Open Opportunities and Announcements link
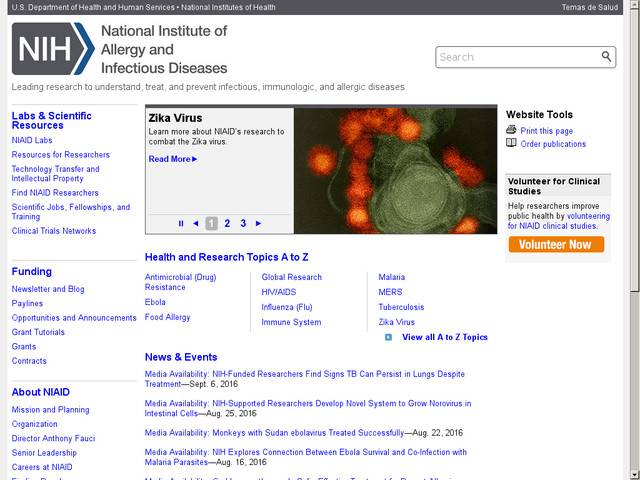Viewport: 640px width, 480px height. [x=74, y=318]
